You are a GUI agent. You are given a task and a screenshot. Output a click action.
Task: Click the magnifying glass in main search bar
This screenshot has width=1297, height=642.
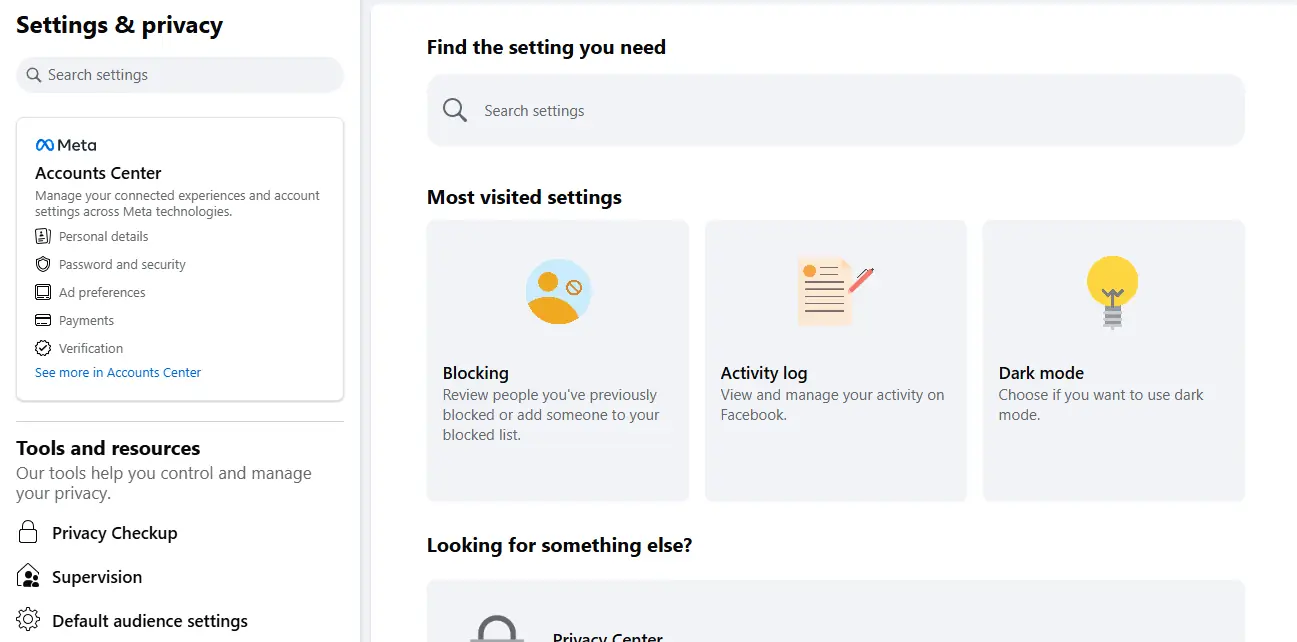[454, 110]
